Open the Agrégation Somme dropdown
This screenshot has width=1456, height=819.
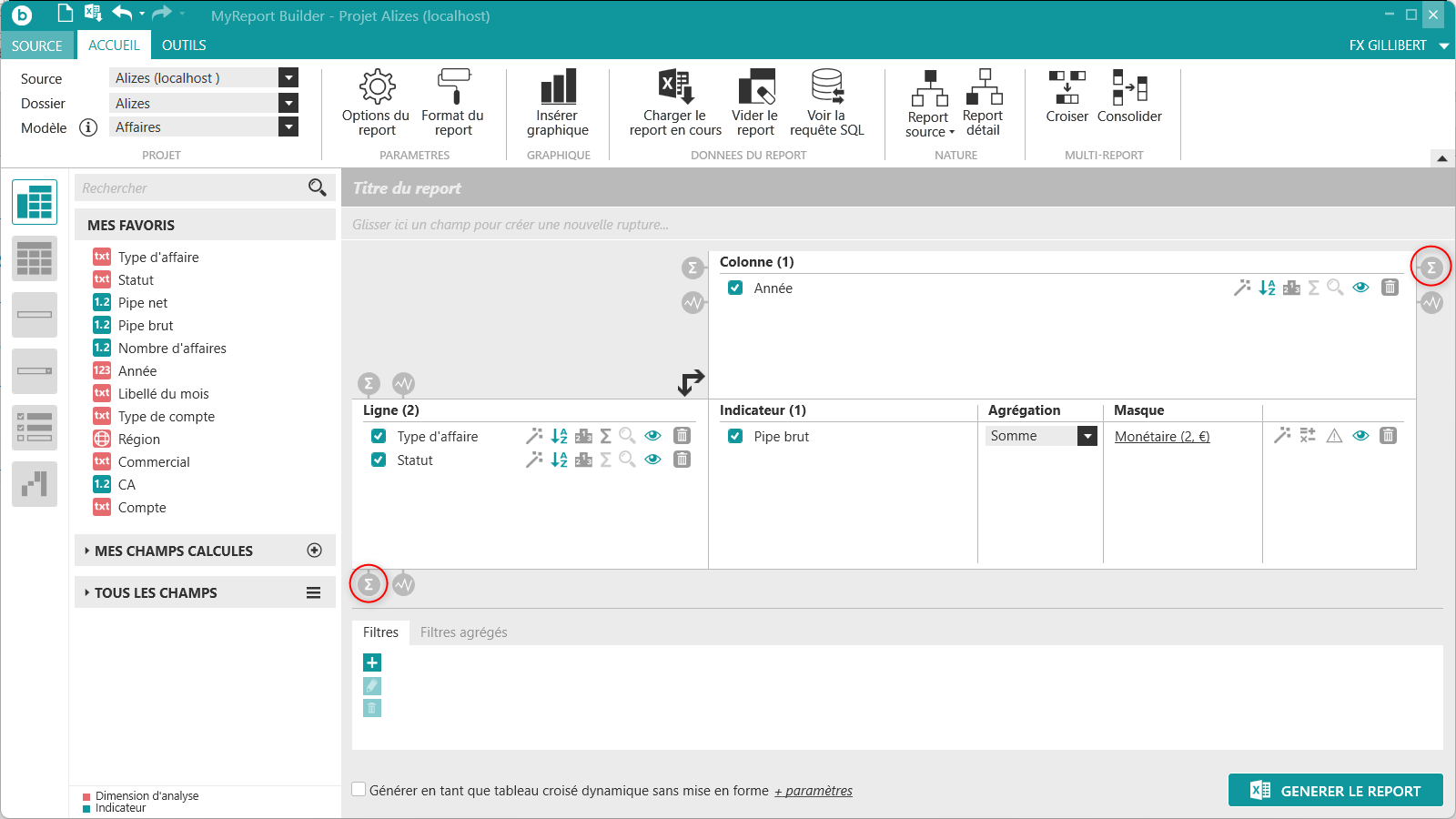(x=1087, y=436)
